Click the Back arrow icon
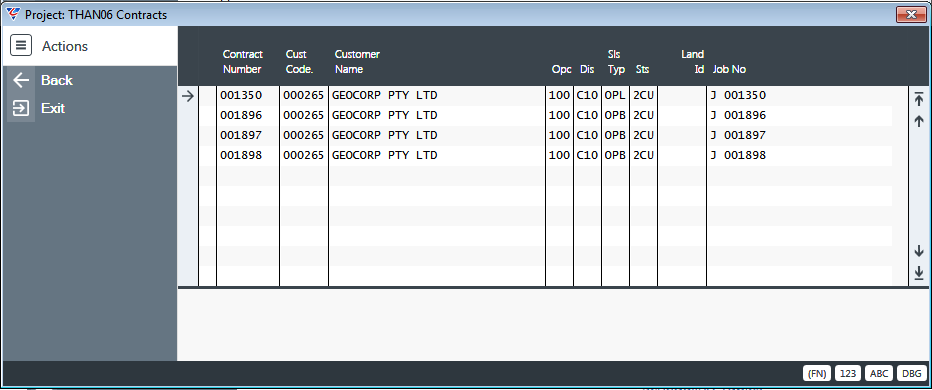Viewport: 932px width, 390px height. 21,80
